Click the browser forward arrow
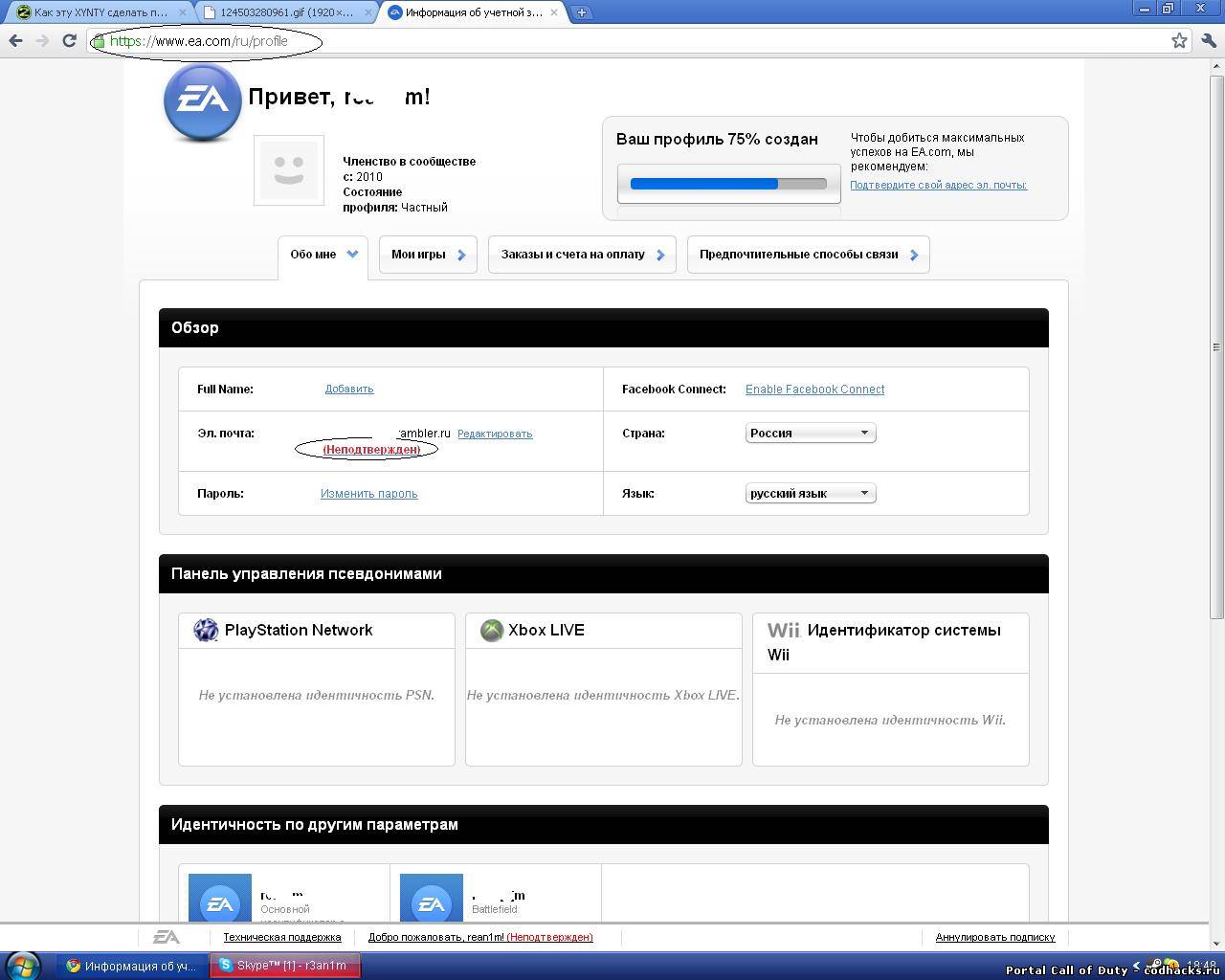This screenshot has width=1225, height=980. click(x=42, y=40)
